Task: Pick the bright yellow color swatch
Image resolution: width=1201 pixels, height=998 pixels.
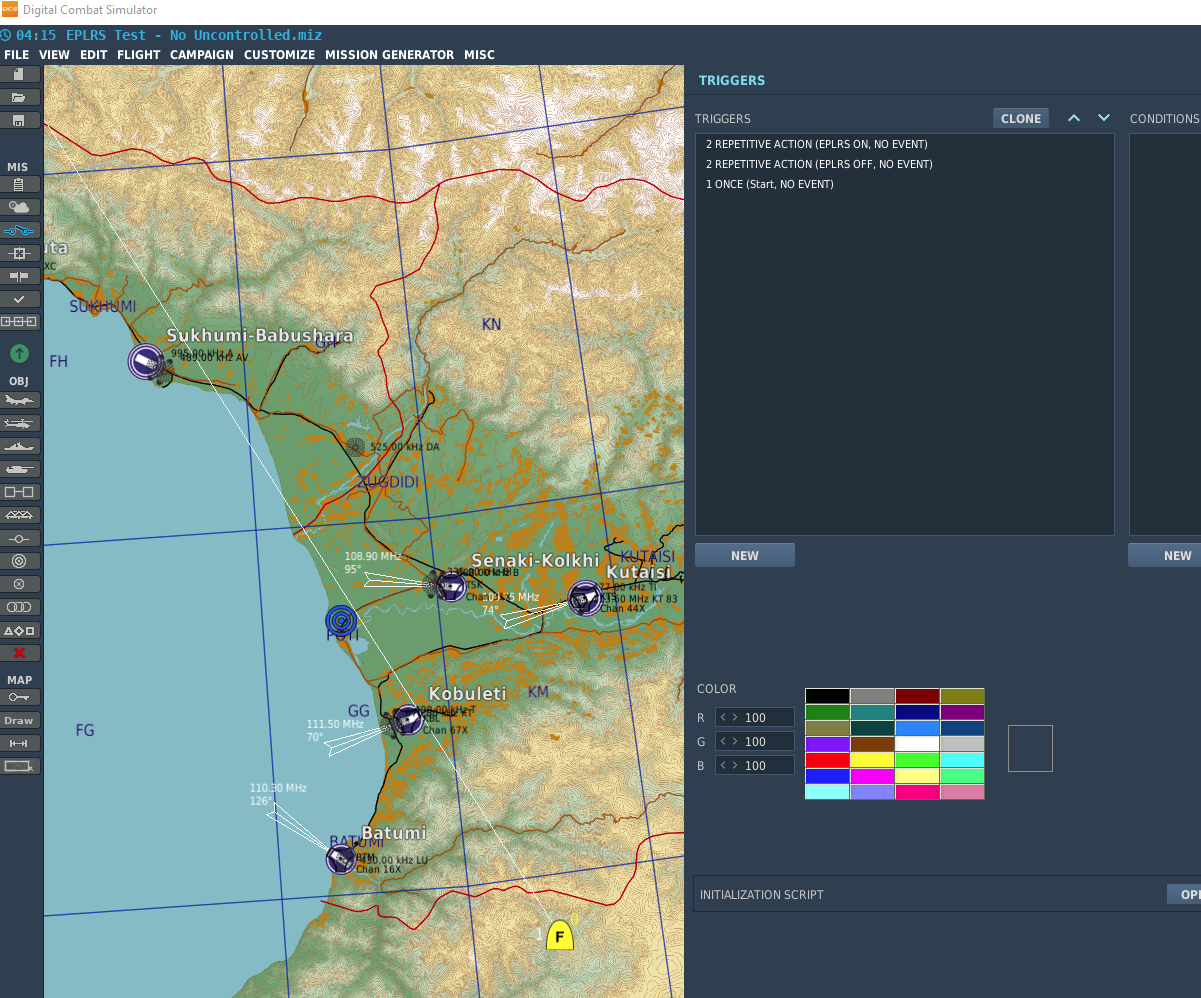Action: pos(872,760)
